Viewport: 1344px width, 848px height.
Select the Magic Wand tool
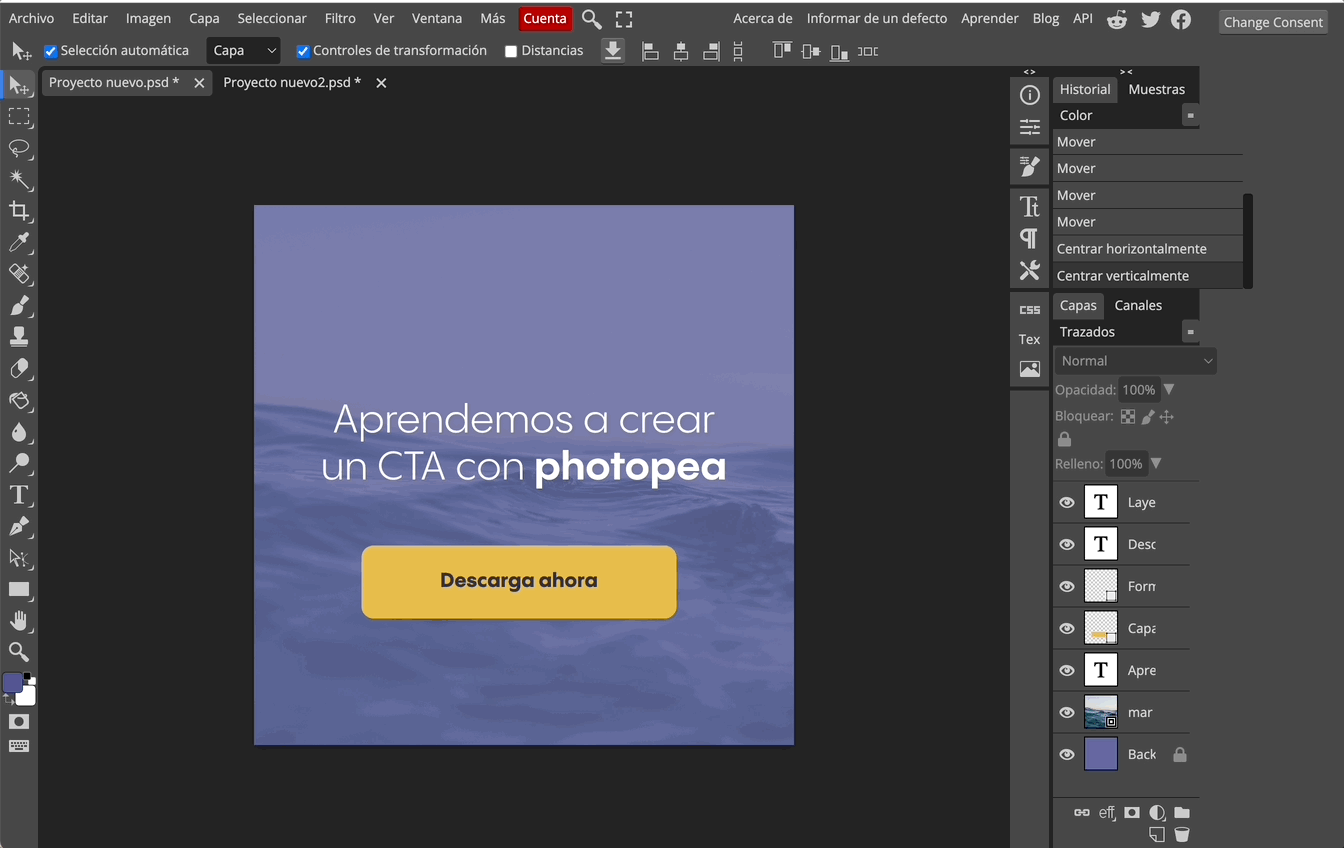click(x=19, y=180)
